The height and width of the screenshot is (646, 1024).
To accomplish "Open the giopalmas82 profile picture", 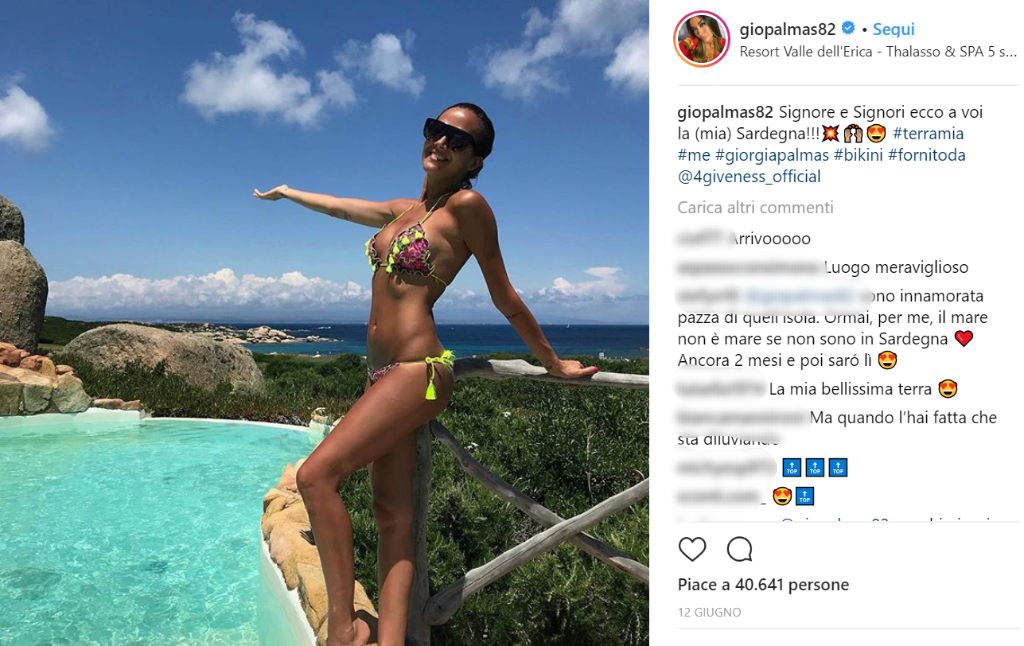I will tap(702, 39).
